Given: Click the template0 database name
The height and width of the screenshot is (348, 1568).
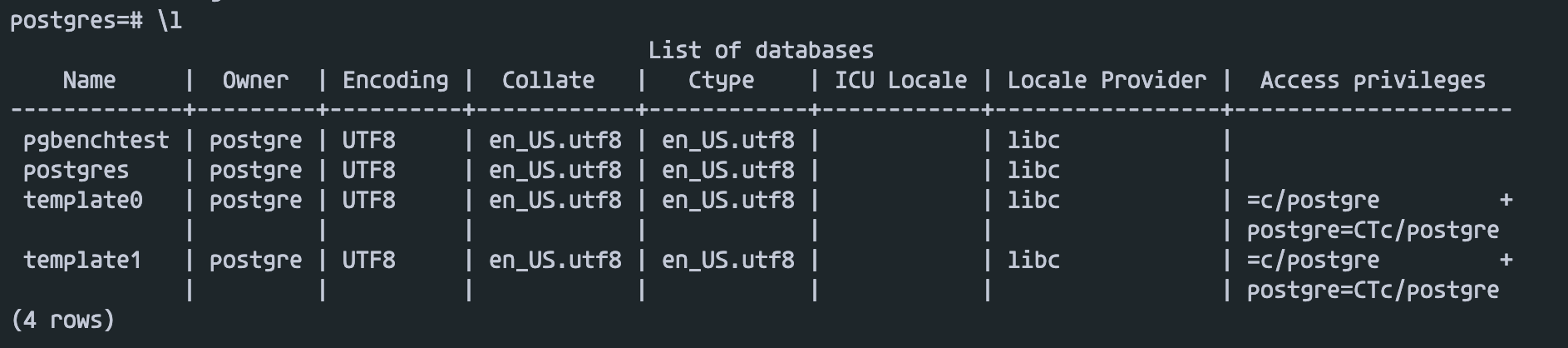Looking at the screenshot, I should 83,201.
